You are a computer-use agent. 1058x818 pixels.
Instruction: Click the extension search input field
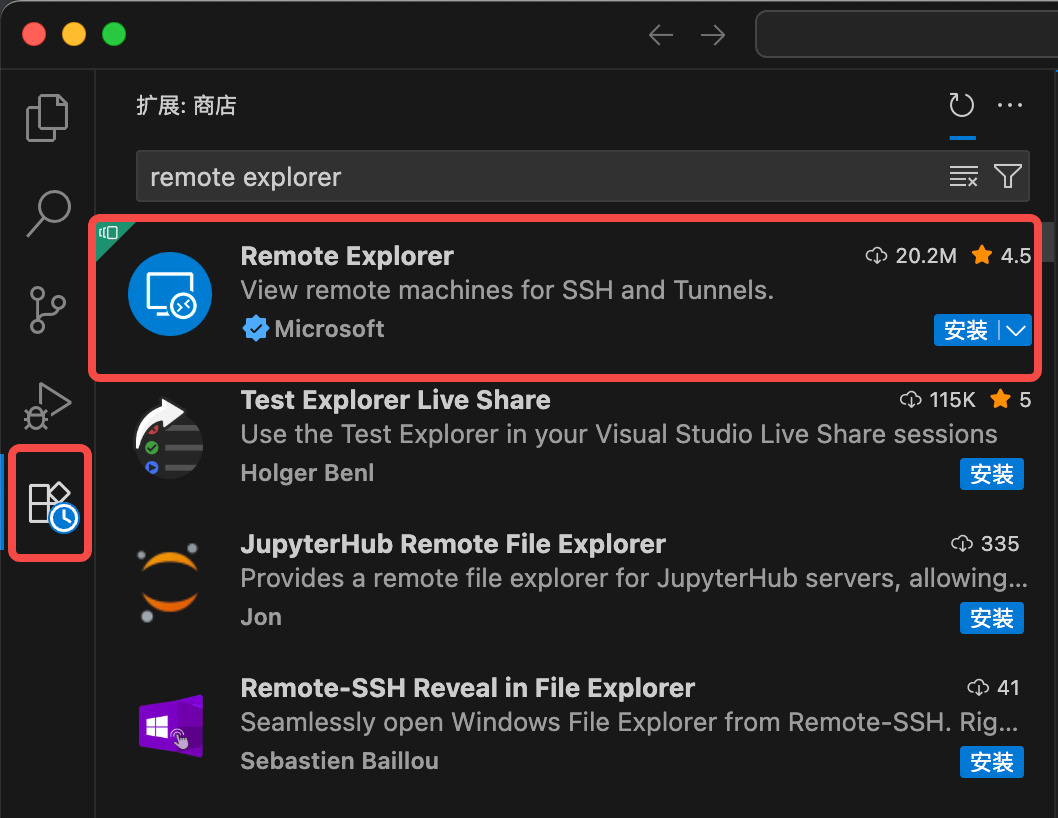[540, 177]
